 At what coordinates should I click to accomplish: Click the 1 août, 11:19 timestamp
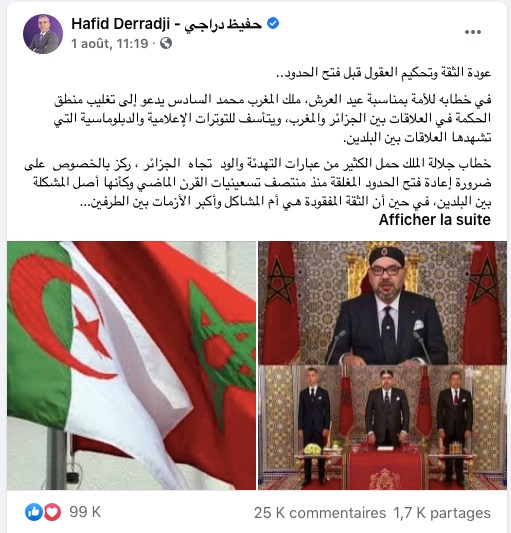[x=109, y=44]
